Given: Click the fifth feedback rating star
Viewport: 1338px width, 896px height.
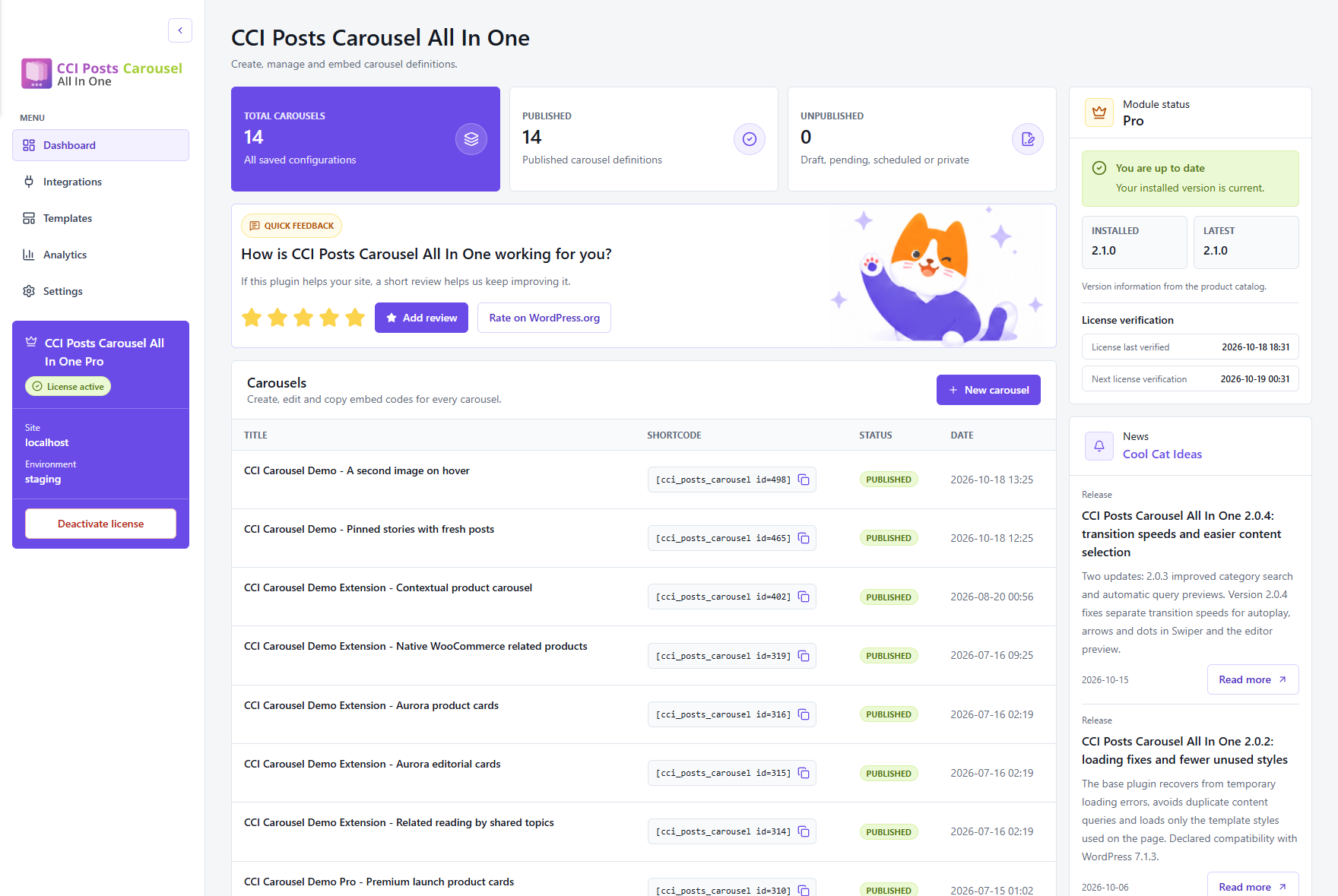Looking at the screenshot, I should pos(355,318).
